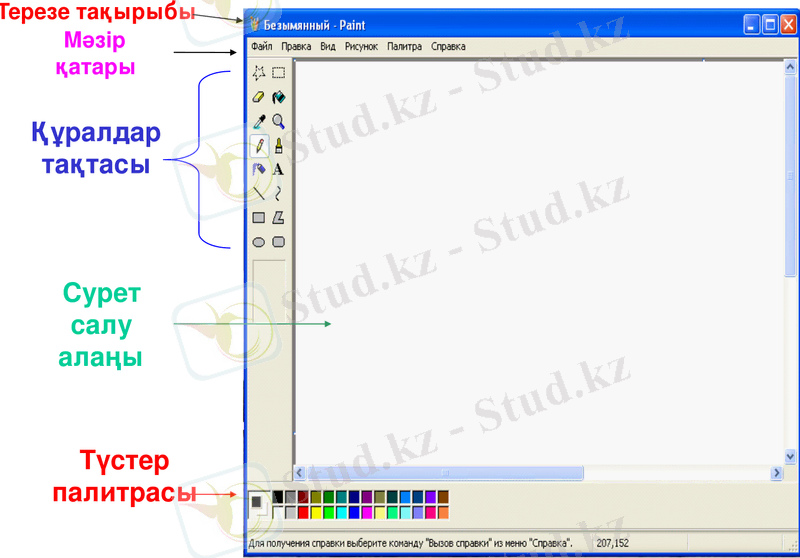Open the Палитра menu
The height and width of the screenshot is (558, 800).
[404, 46]
